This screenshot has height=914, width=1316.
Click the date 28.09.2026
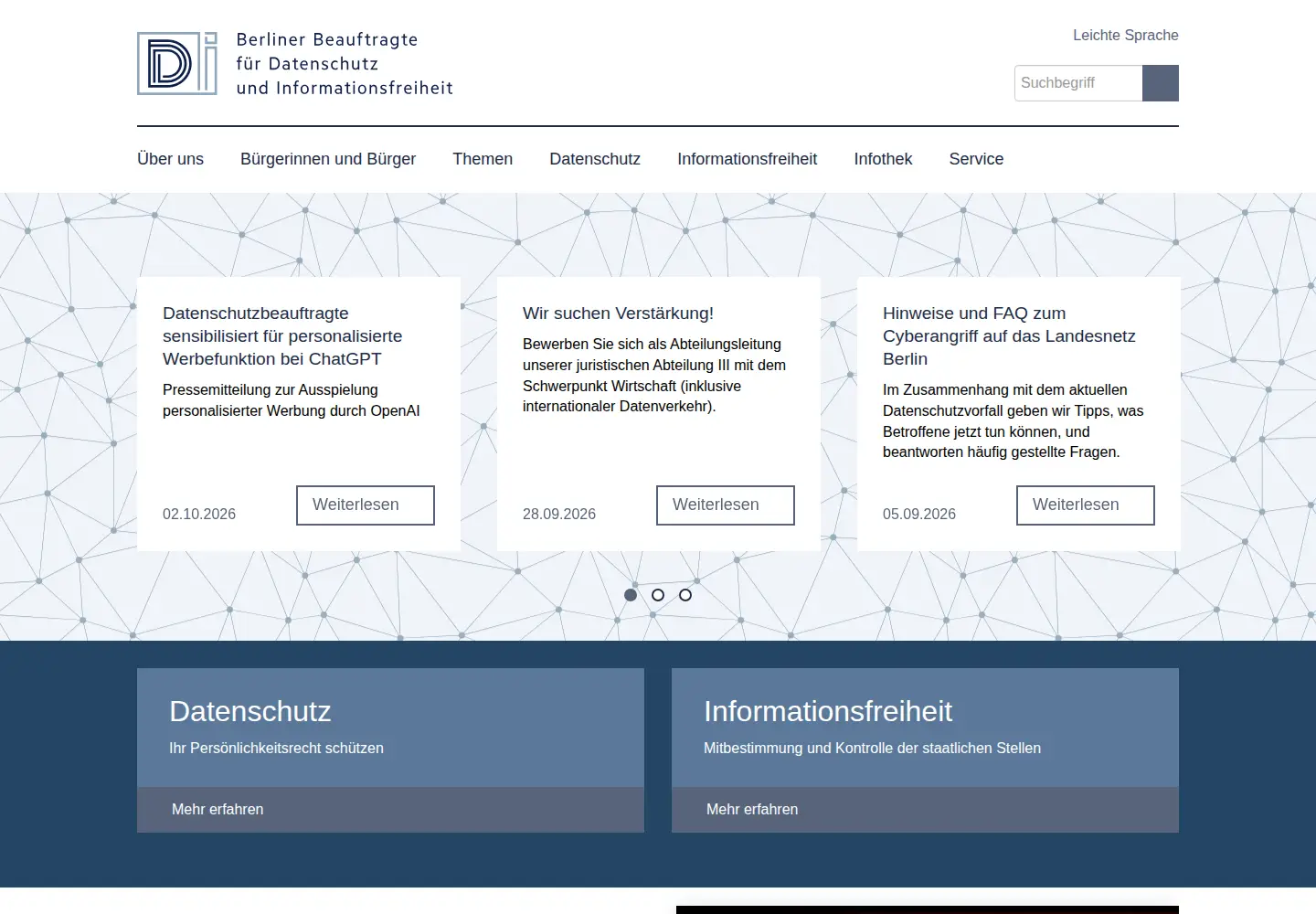tap(559, 515)
